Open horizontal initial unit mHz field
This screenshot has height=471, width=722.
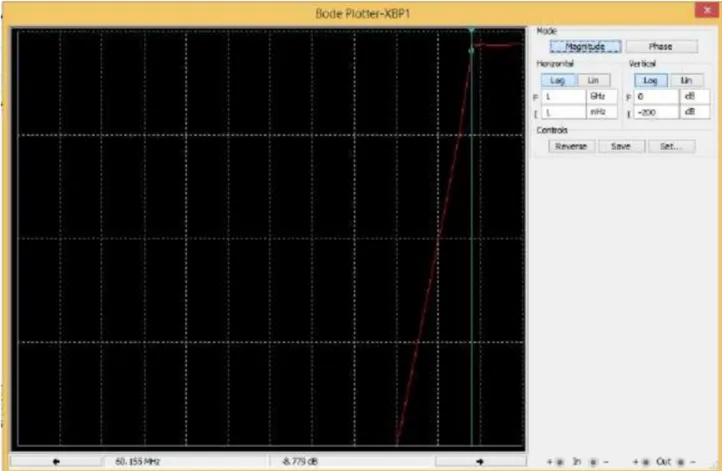tap(601, 112)
